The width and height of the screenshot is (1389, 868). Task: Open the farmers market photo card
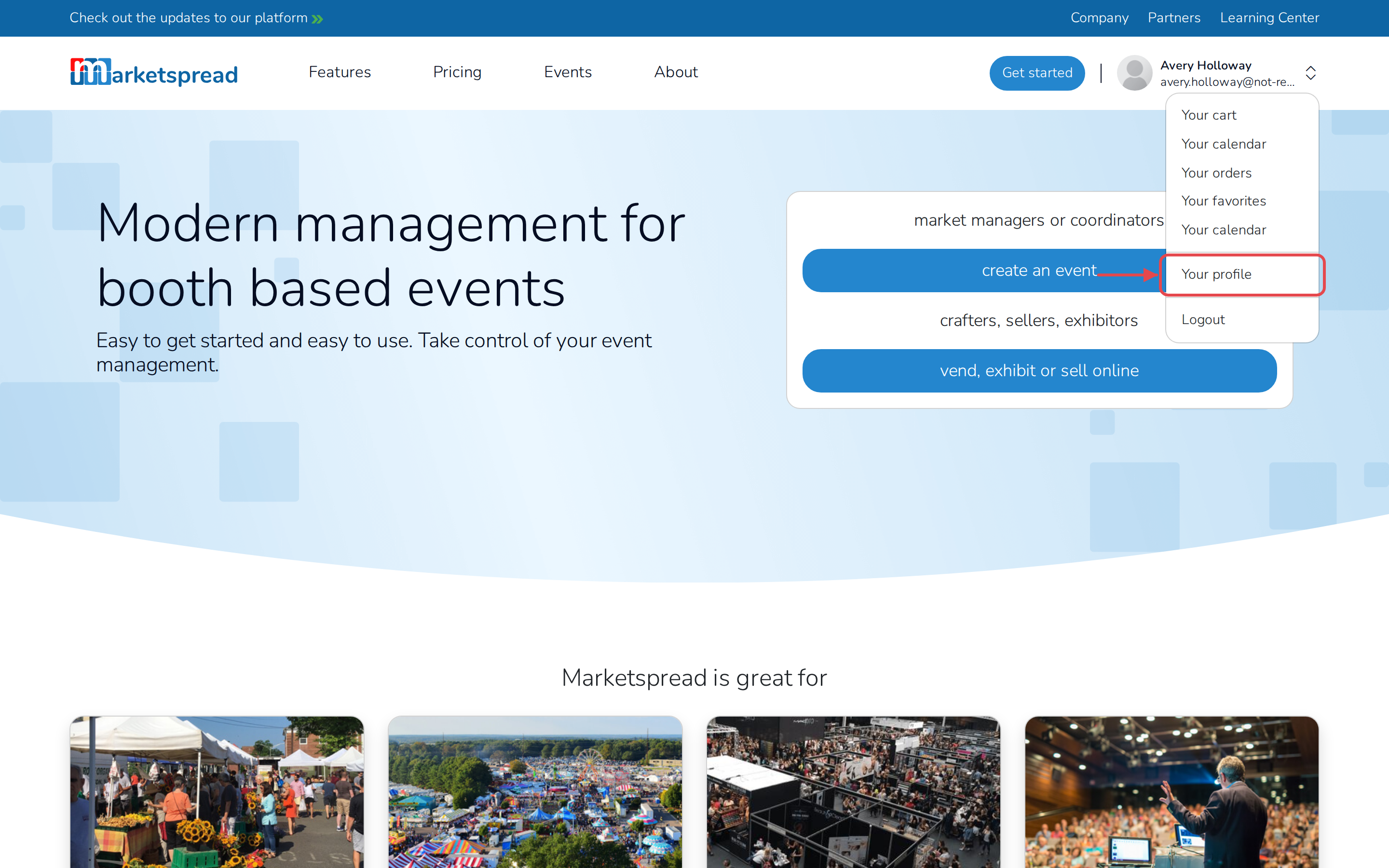(x=217, y=792)
